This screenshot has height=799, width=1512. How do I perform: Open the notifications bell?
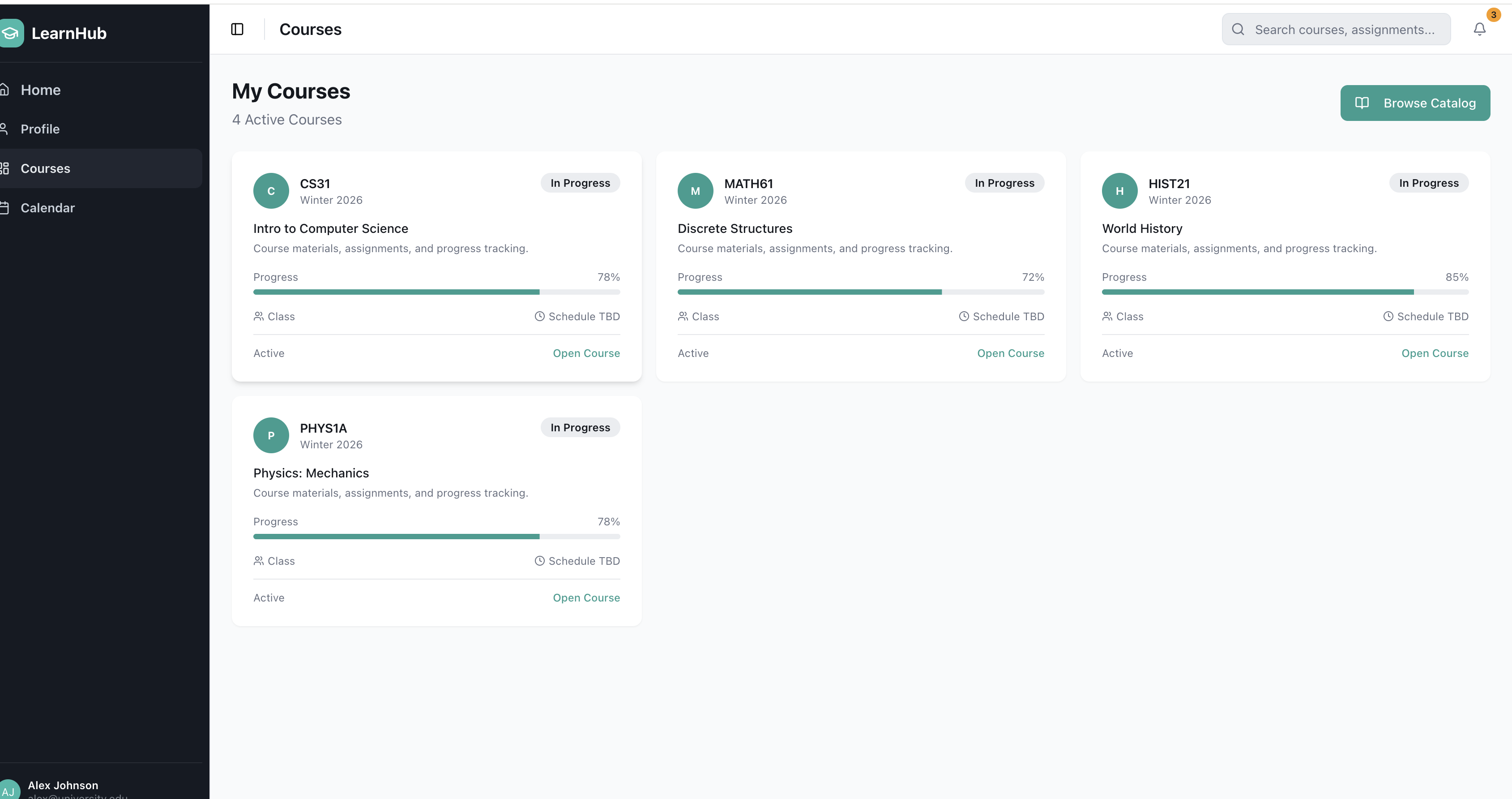(x=1479, y=30)
